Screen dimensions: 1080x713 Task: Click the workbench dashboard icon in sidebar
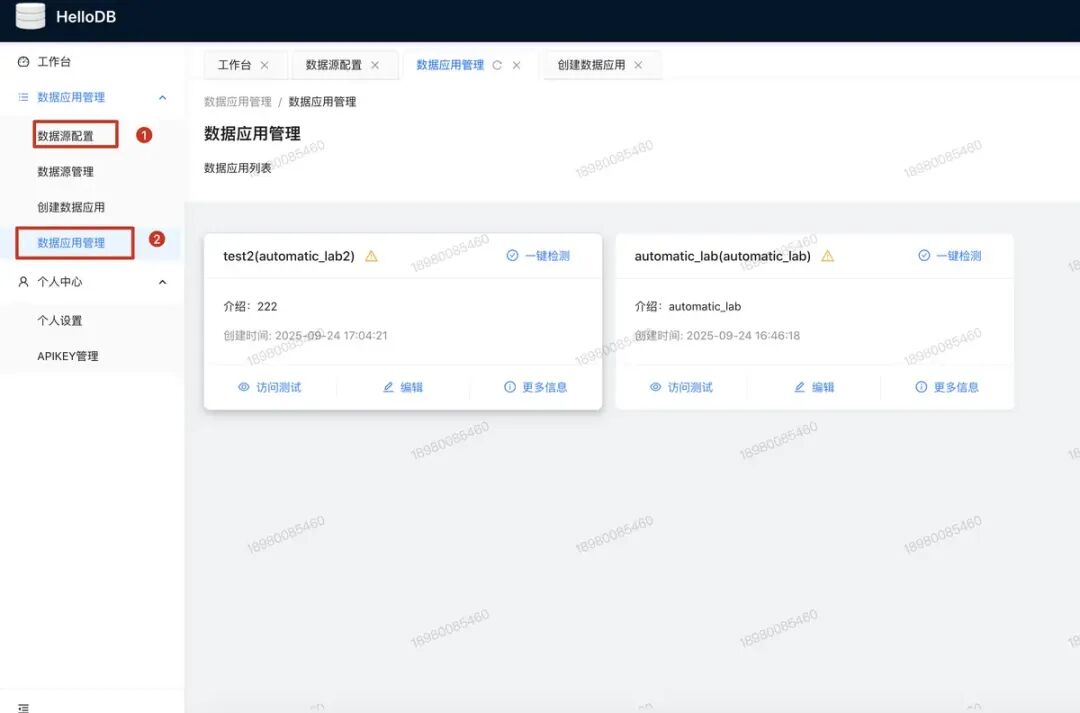pyautogui.click(x=23, y=62)
